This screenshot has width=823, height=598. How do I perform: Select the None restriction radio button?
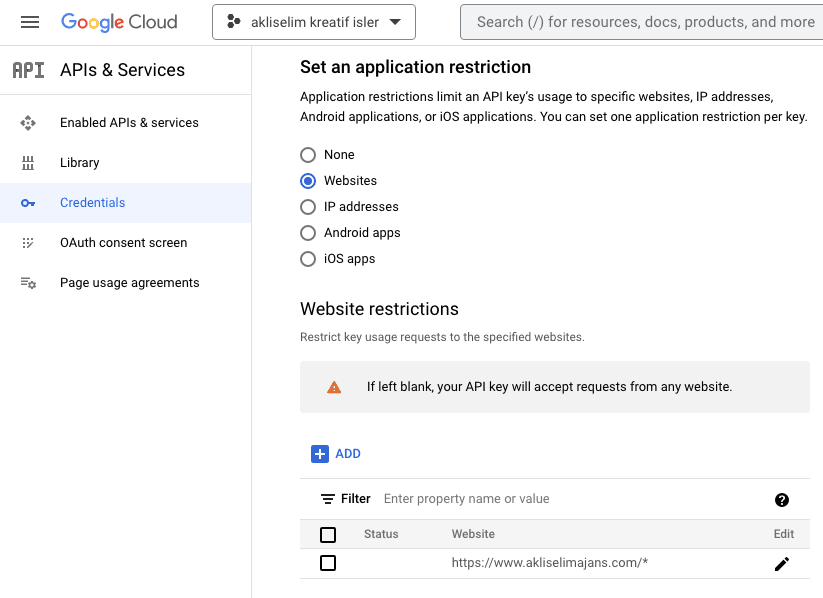(308, 155)
